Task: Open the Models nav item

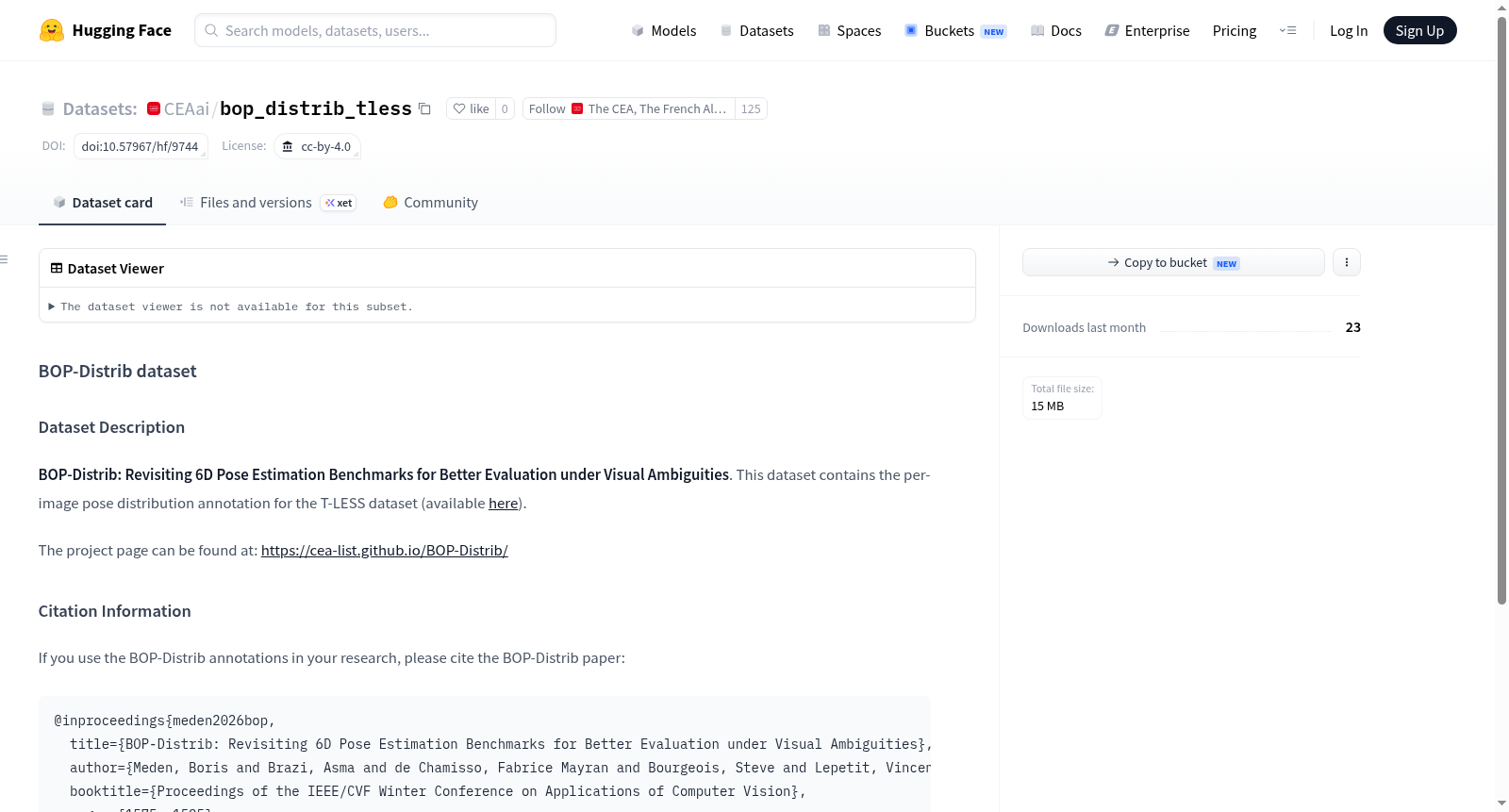Action: 664,30
